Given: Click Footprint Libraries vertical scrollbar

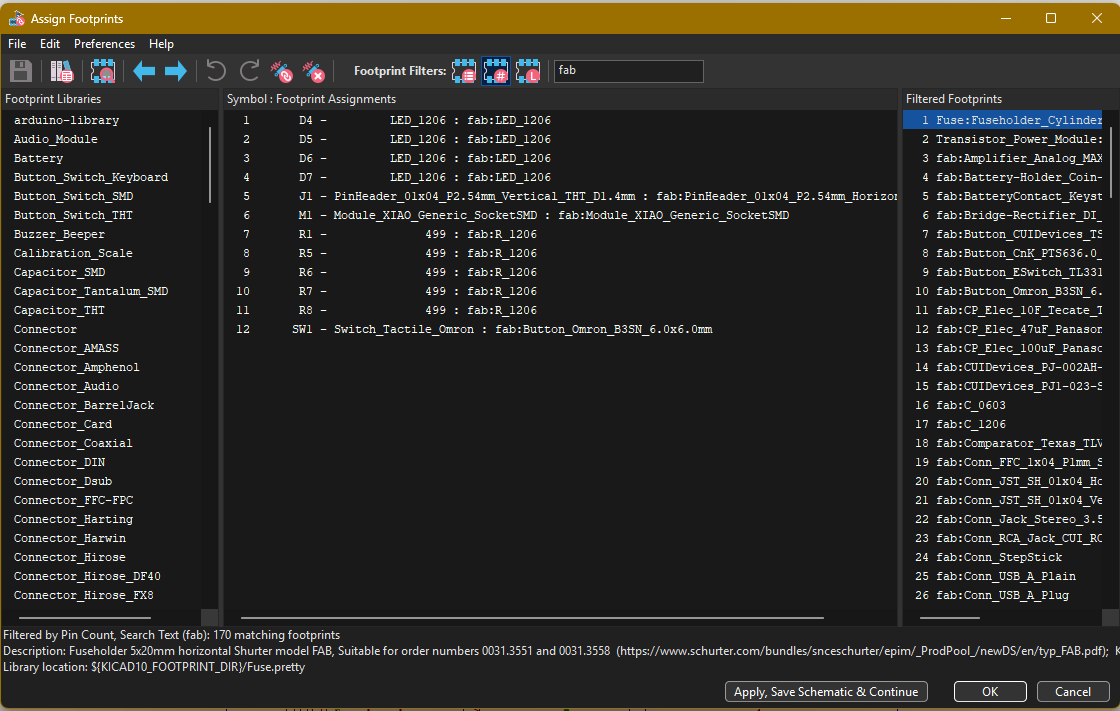Looking at the screenshot, I should coord(210,164).
